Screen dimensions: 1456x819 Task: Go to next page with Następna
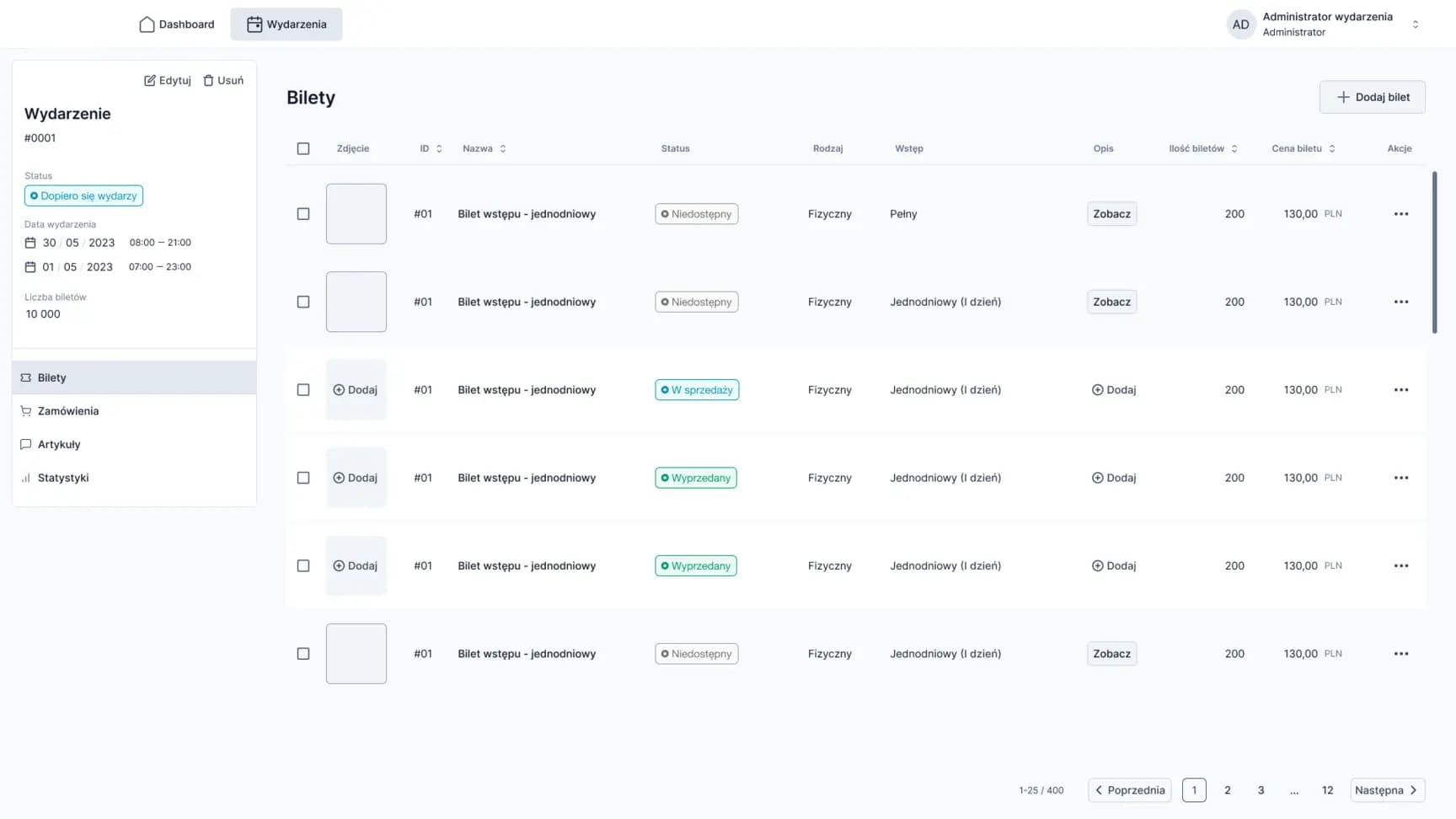[1387, 790]
